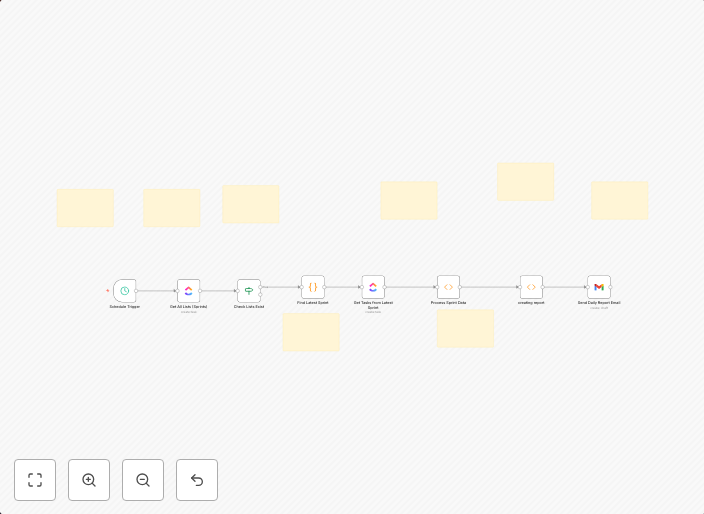
Task: Select sticky note above Check Lists Exist node
Action: click(x=251, y=204)
